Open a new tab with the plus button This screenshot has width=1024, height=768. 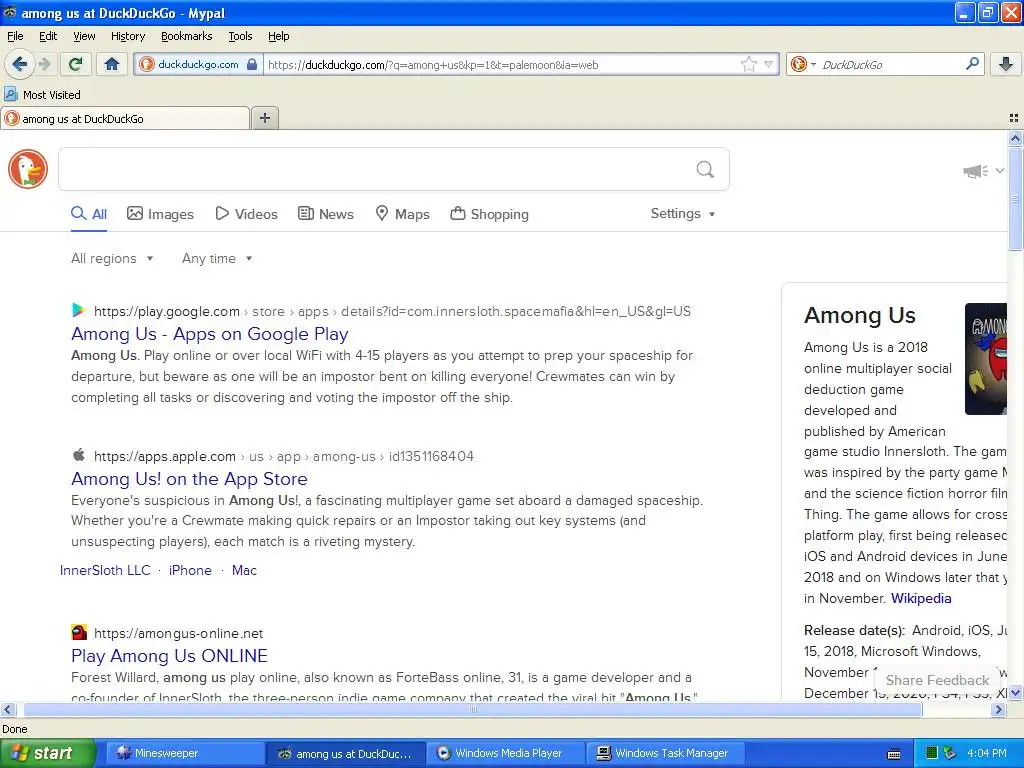tap(264, 118)
